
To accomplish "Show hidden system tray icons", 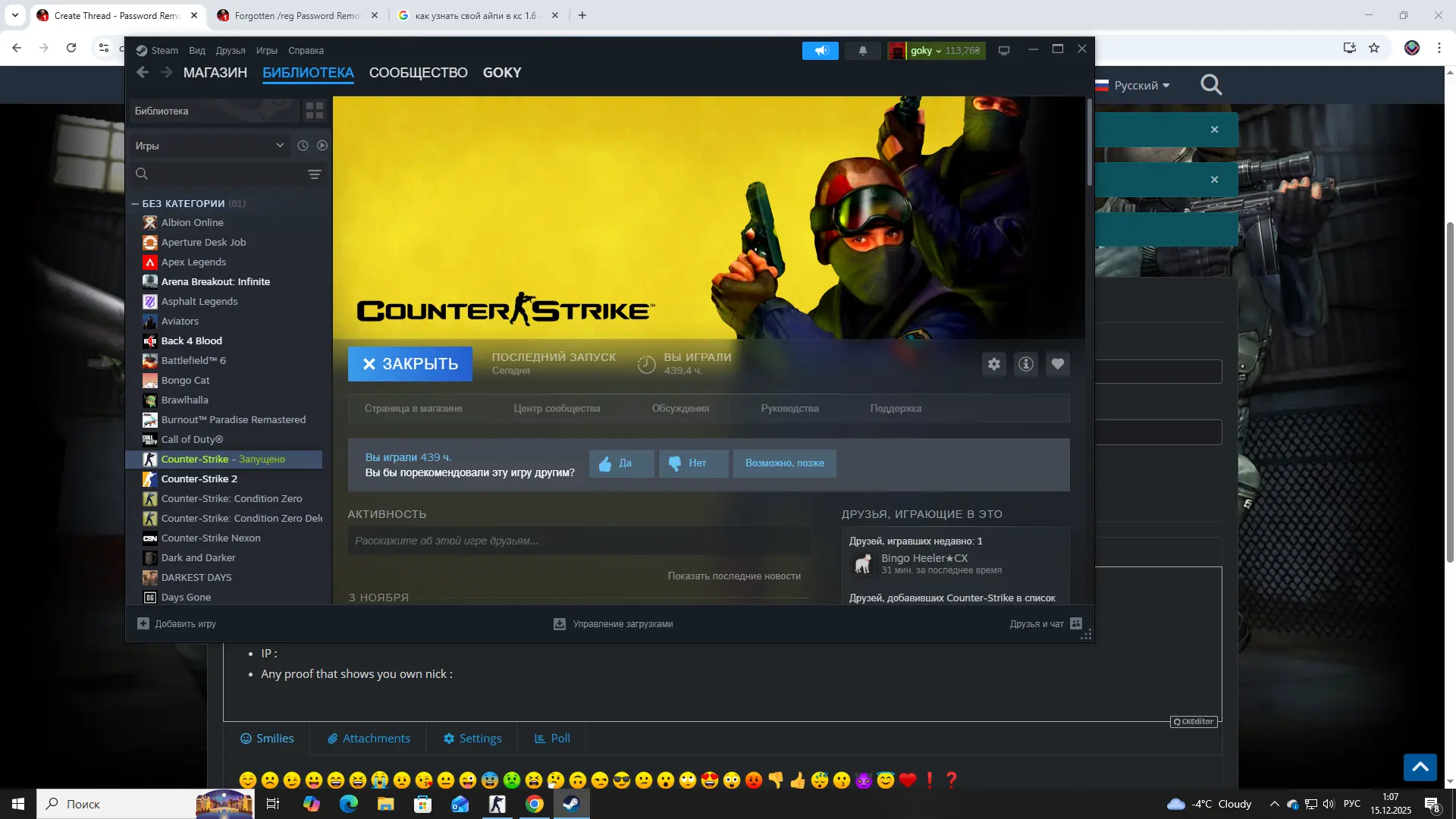I will tap(1274, 804).
